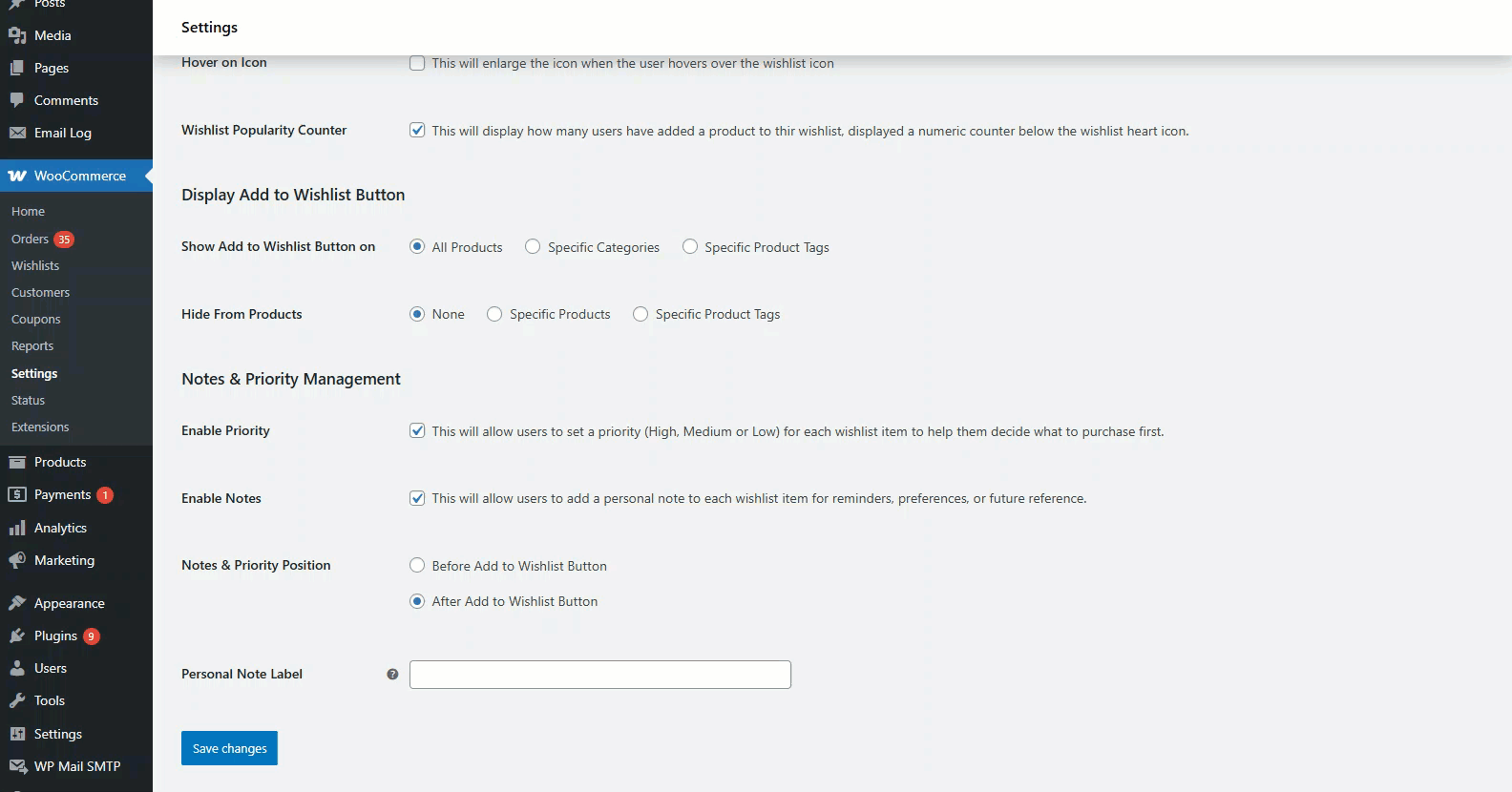Click the Email Log envelope icon
The image size is (1512, 792).
pos(17,133)
